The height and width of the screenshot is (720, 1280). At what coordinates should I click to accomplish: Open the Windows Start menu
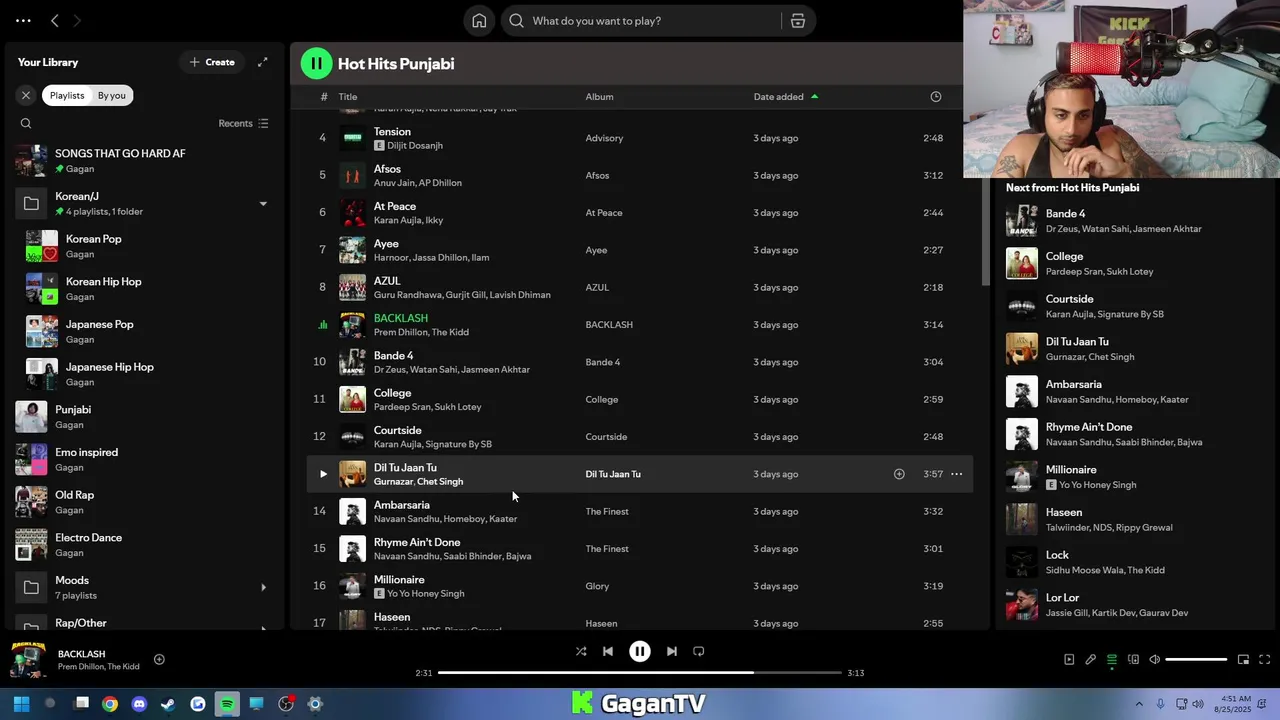click(x=21, y=704)
